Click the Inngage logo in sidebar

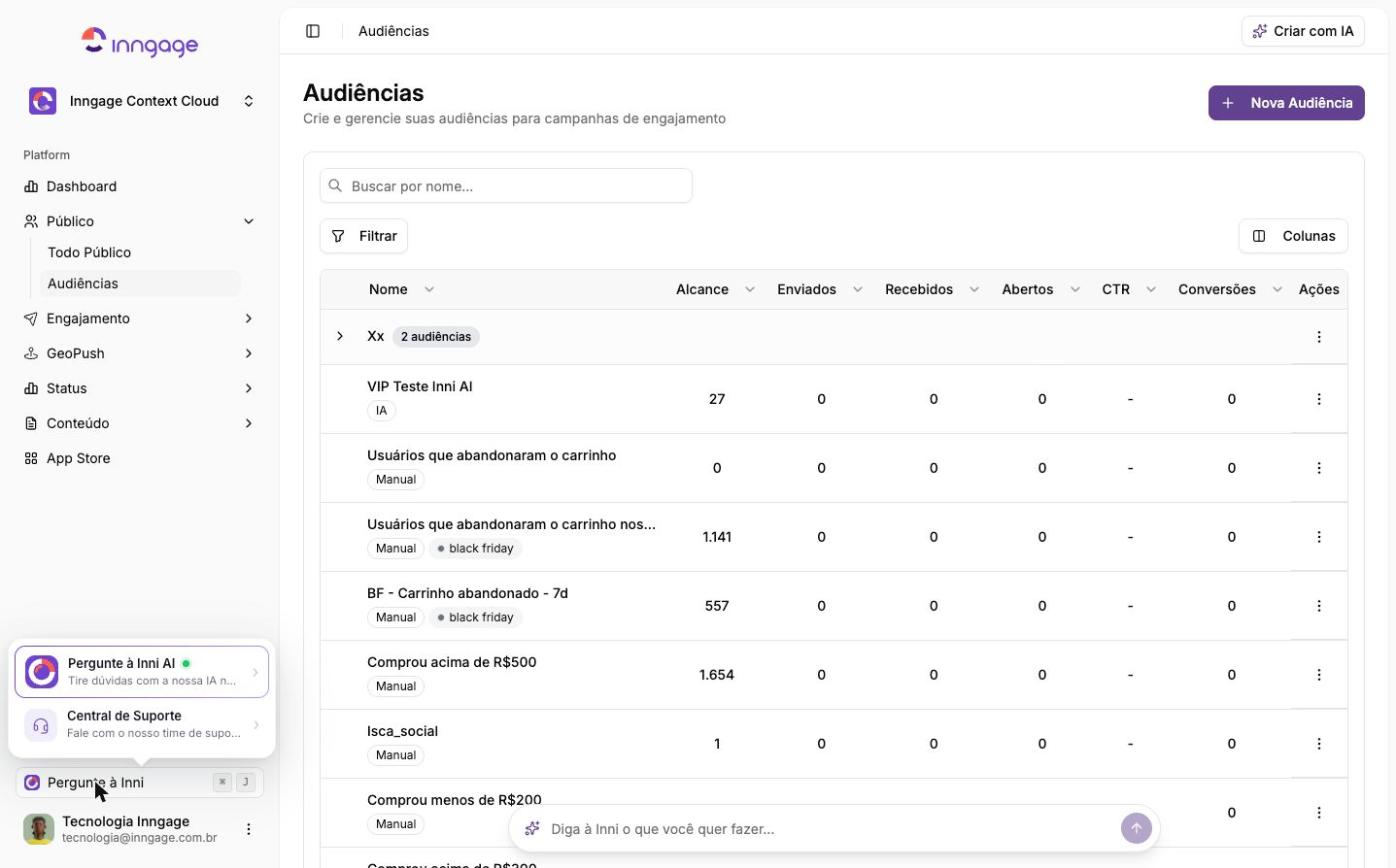tap(140, 43)
